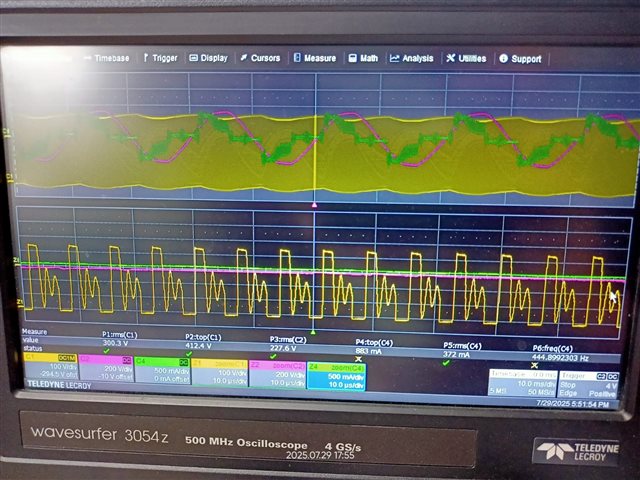The height and width of the screenshot is (480, 640).
Task: Click the green trigger marker below zoom grid
Action: 313,332
